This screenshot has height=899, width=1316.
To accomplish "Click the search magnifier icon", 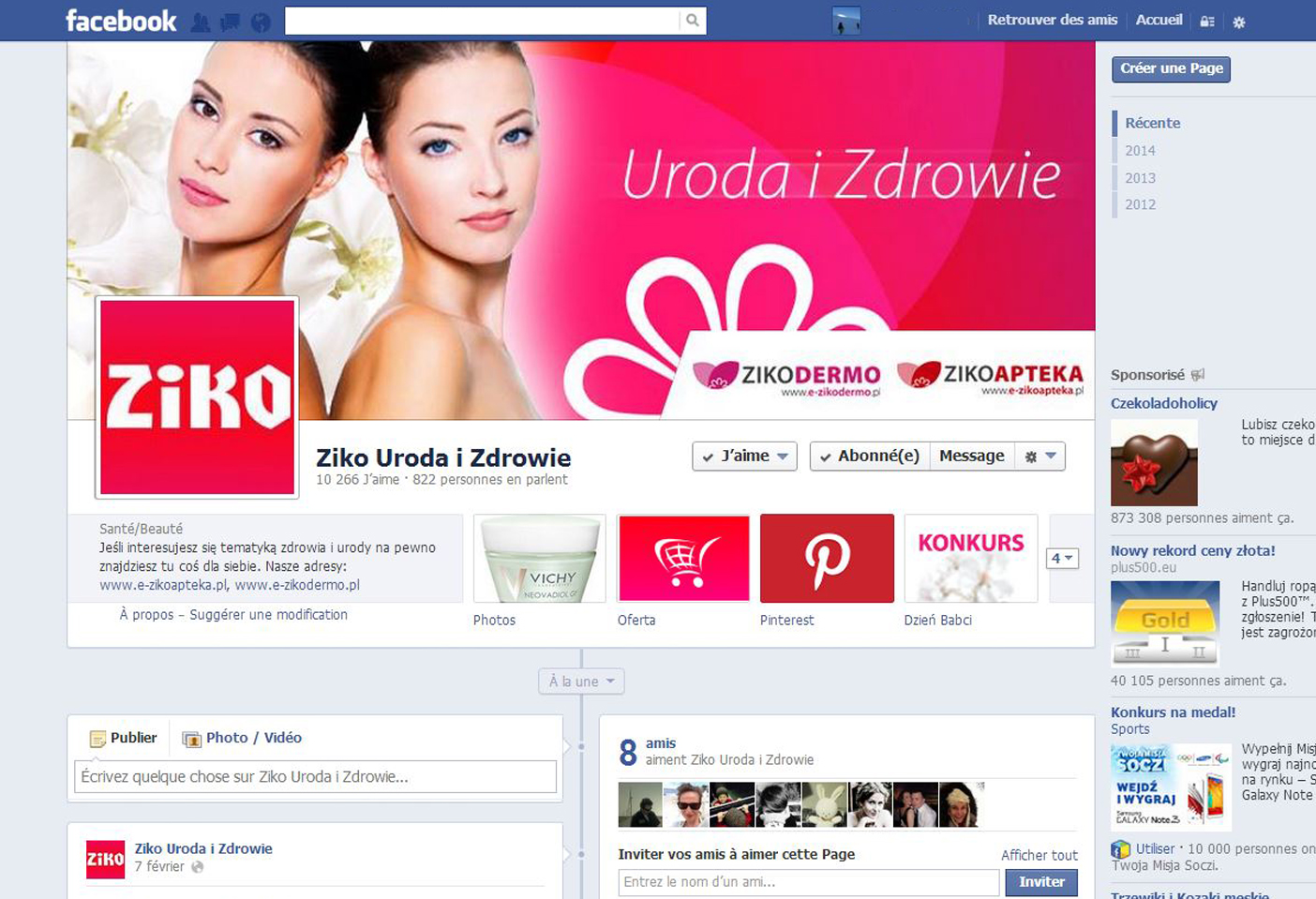I will pos(692,21).
